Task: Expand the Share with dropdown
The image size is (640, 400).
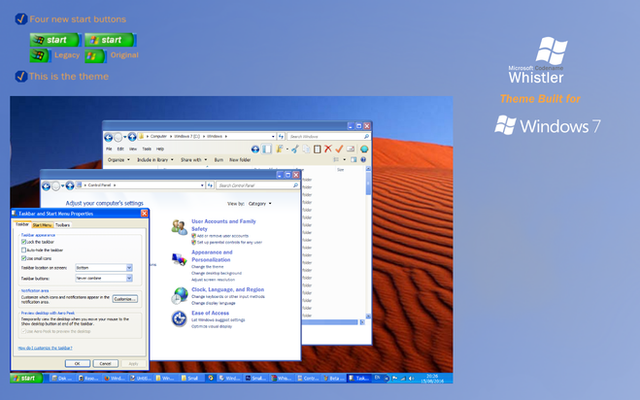Action: 194,160
